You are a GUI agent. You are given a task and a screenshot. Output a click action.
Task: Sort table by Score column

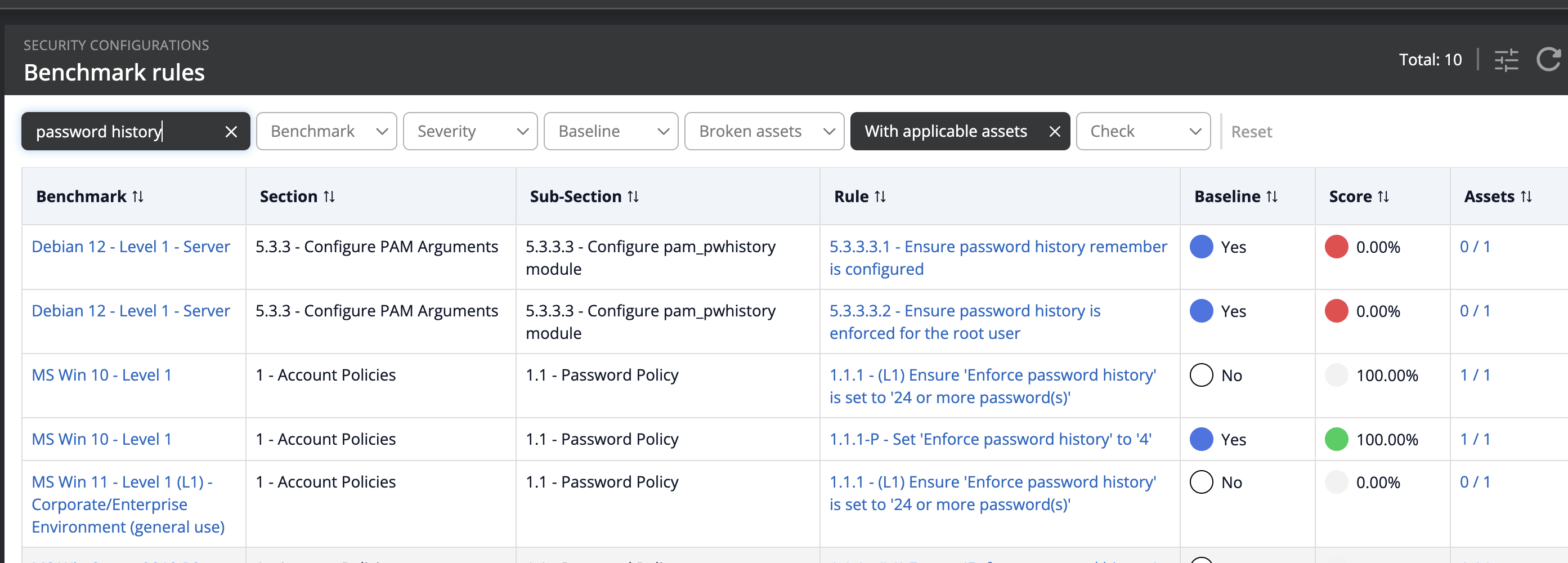point(1383,196)
